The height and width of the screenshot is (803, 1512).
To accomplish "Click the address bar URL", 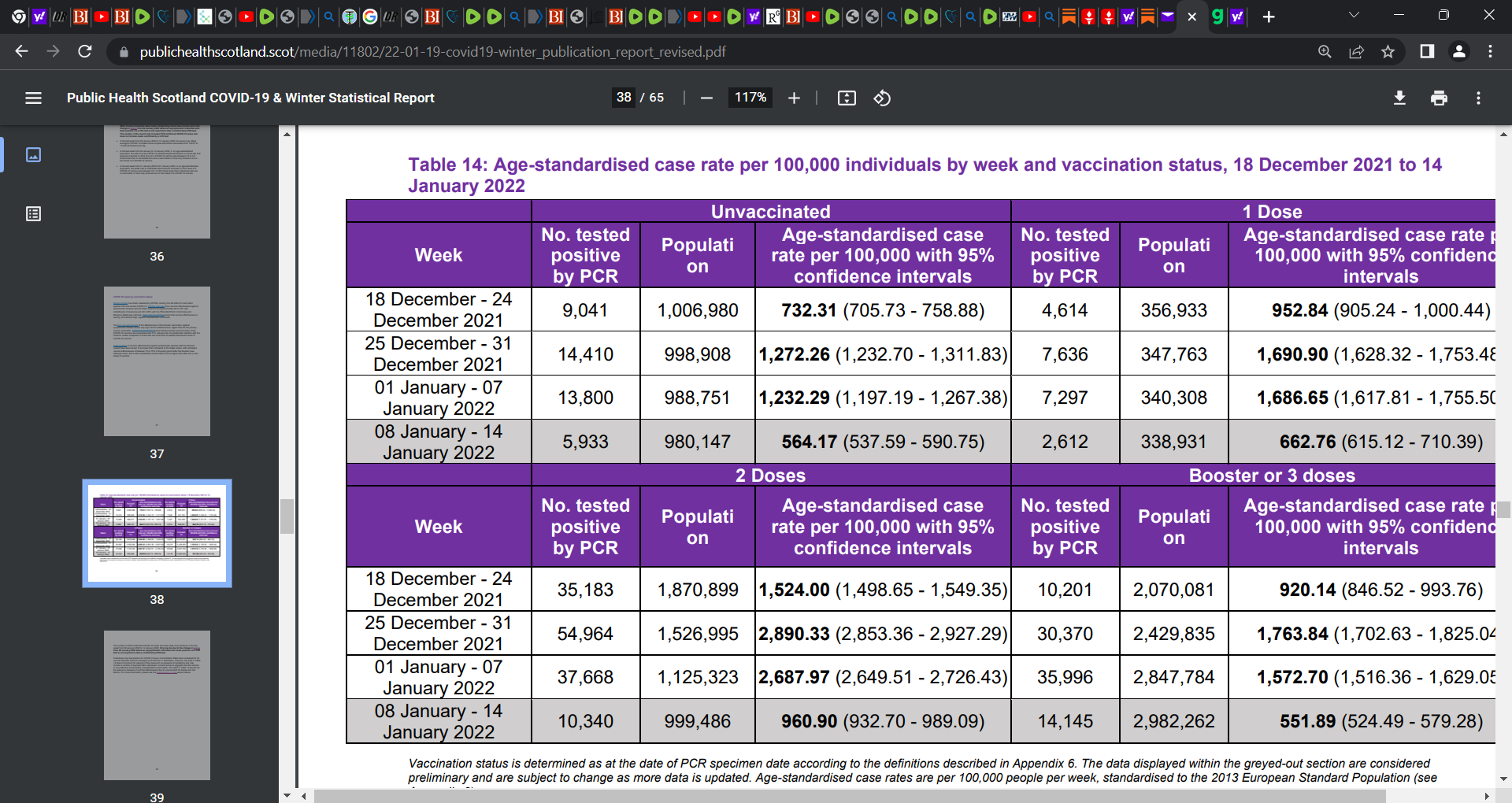I will tap(432, 52).
